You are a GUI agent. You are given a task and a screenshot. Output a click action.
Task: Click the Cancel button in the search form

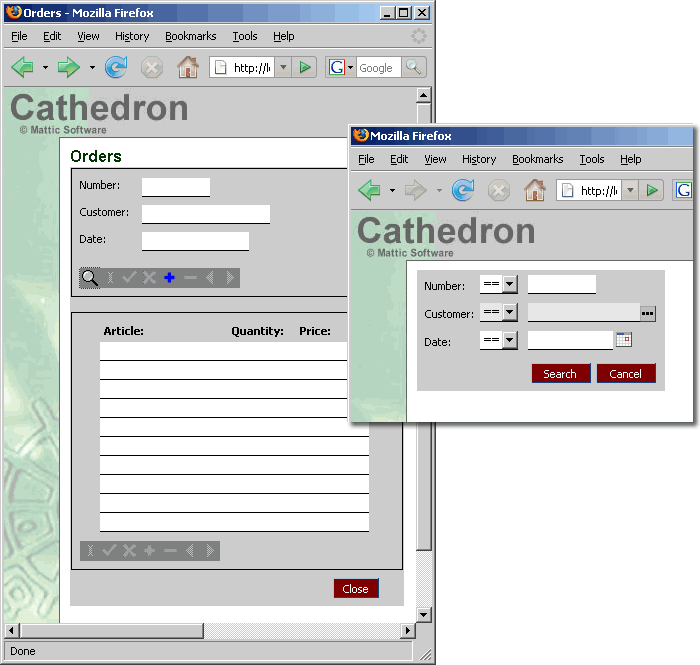coord(625,373)
